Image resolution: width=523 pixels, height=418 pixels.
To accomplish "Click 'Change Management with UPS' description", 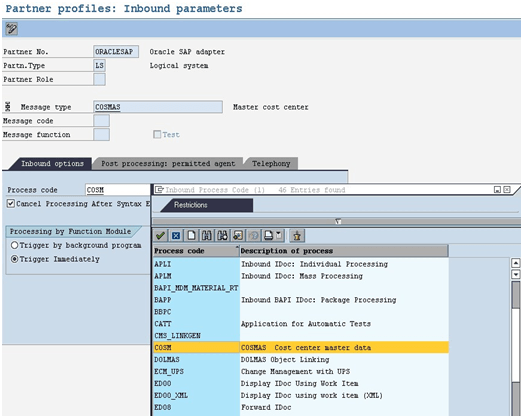I will click(295, 371).
